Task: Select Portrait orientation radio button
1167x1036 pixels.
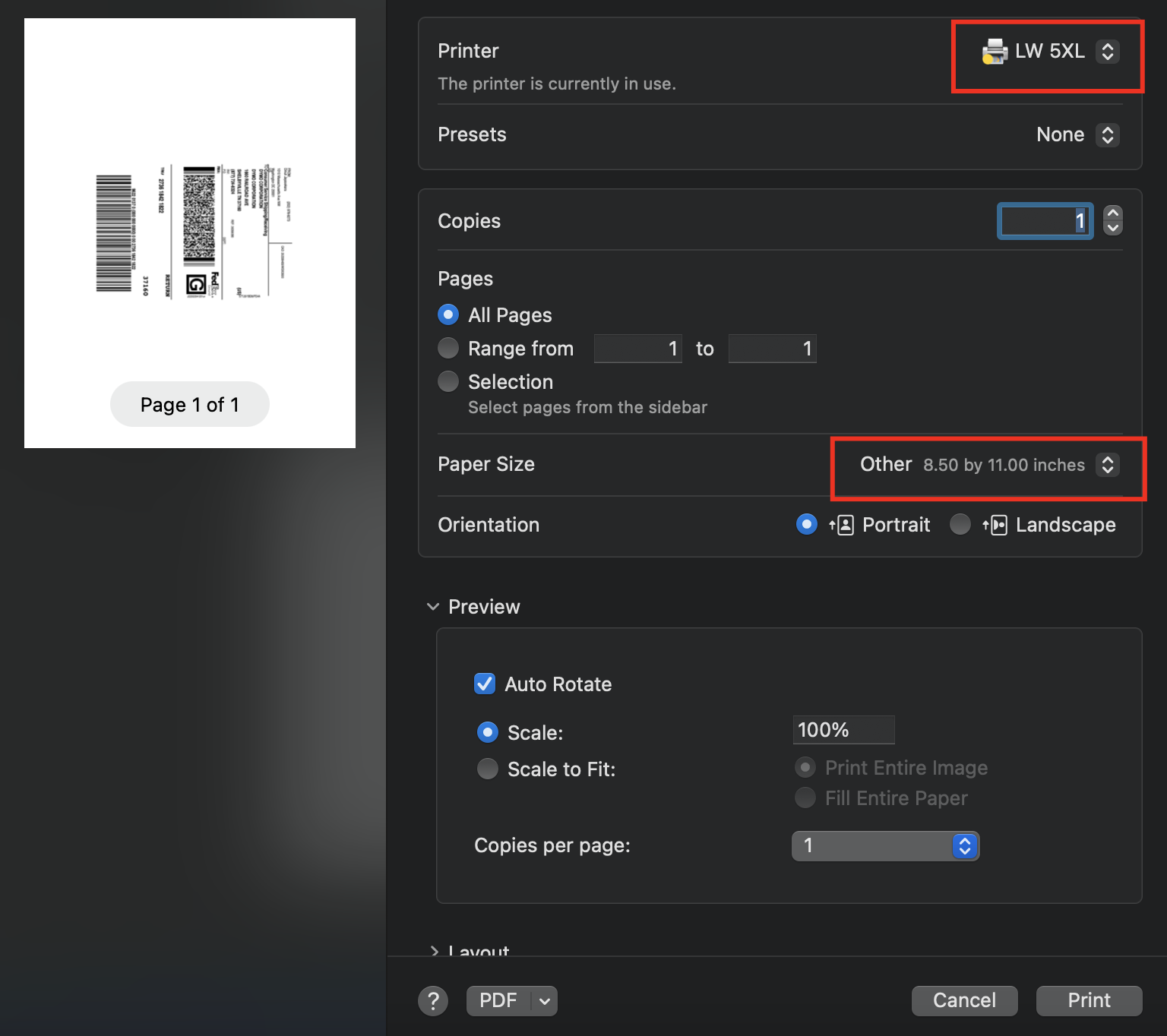Action: coord(807,524)
